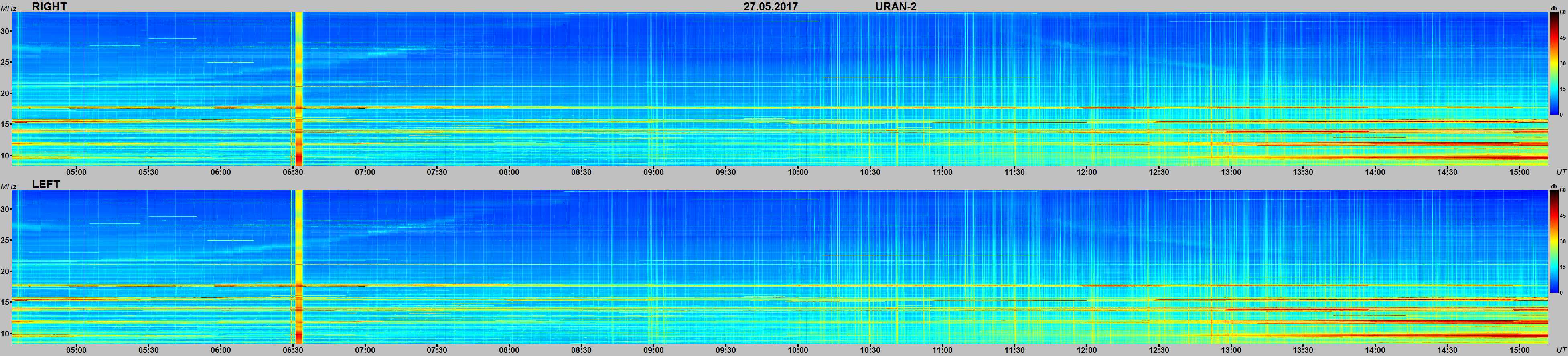Screen dimensions: 1568x356
Task: Click the UT axis label under the RIGHT panel
Action: (x=1561, y=172)
